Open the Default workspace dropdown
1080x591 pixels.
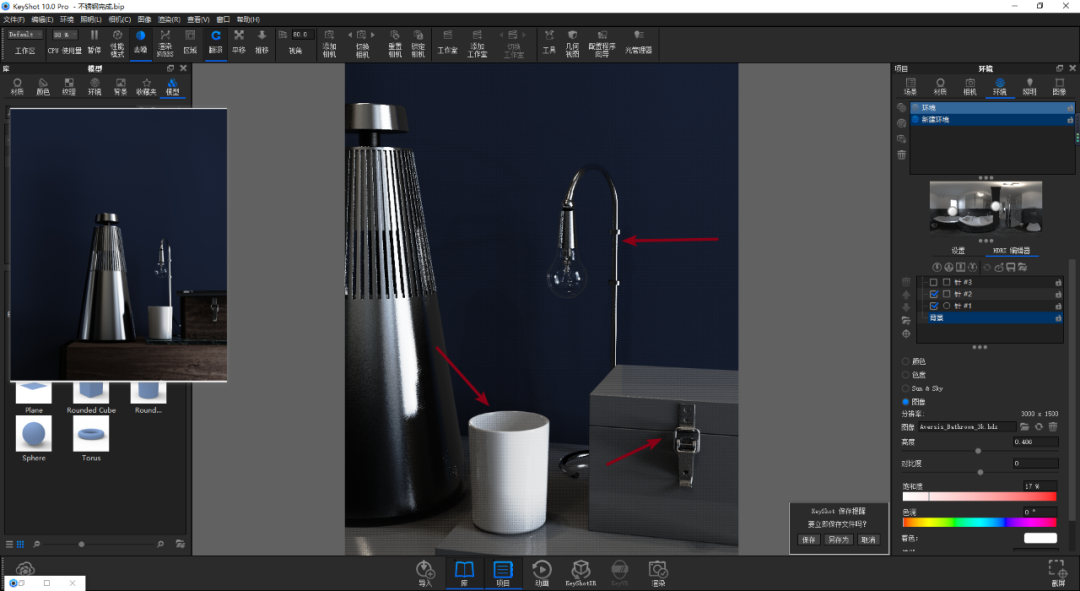point(25,34)
